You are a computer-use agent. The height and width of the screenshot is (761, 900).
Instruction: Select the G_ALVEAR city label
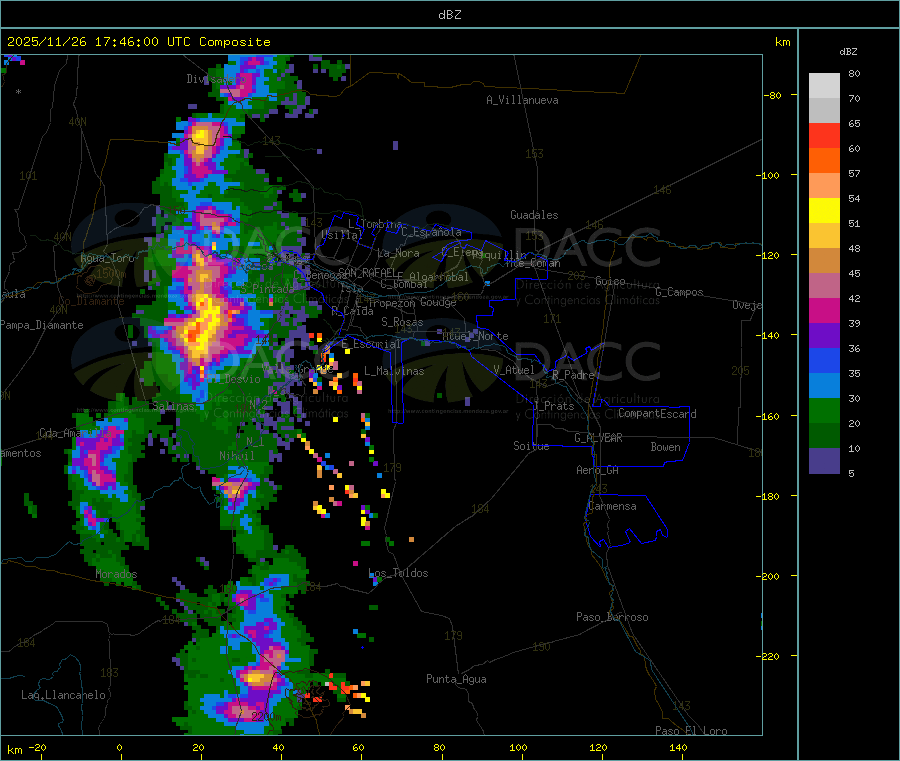coord(598,438)
